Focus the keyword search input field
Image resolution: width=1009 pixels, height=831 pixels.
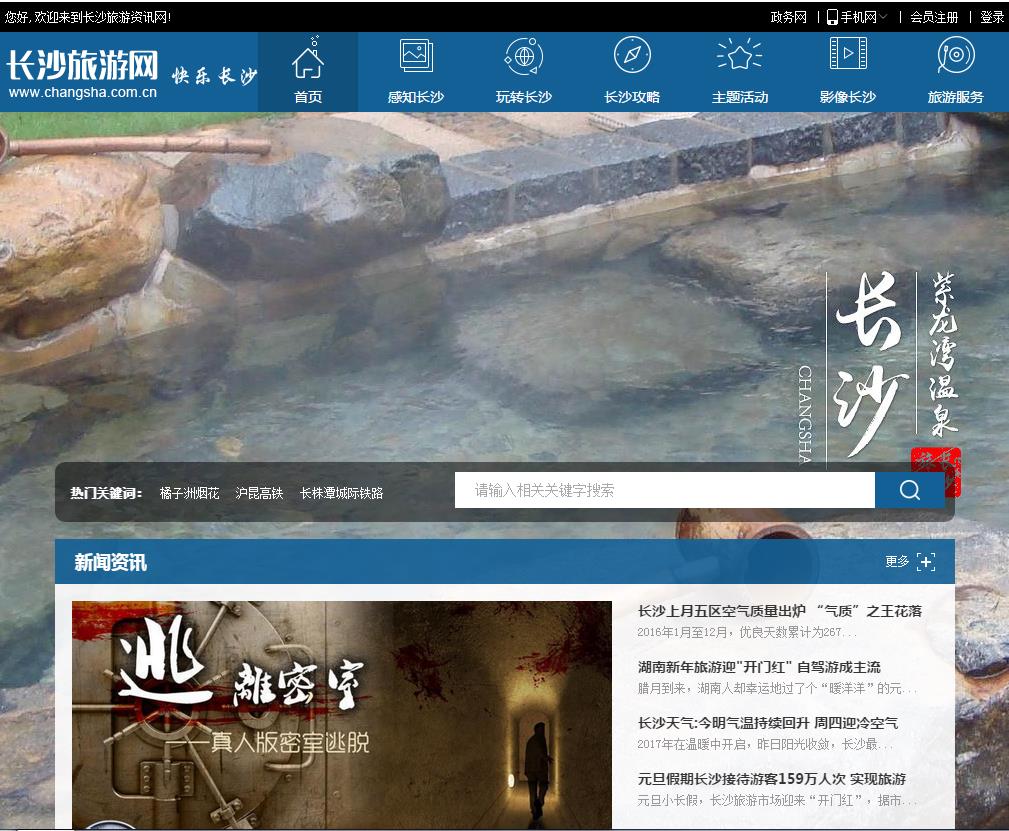coord(665,490)
